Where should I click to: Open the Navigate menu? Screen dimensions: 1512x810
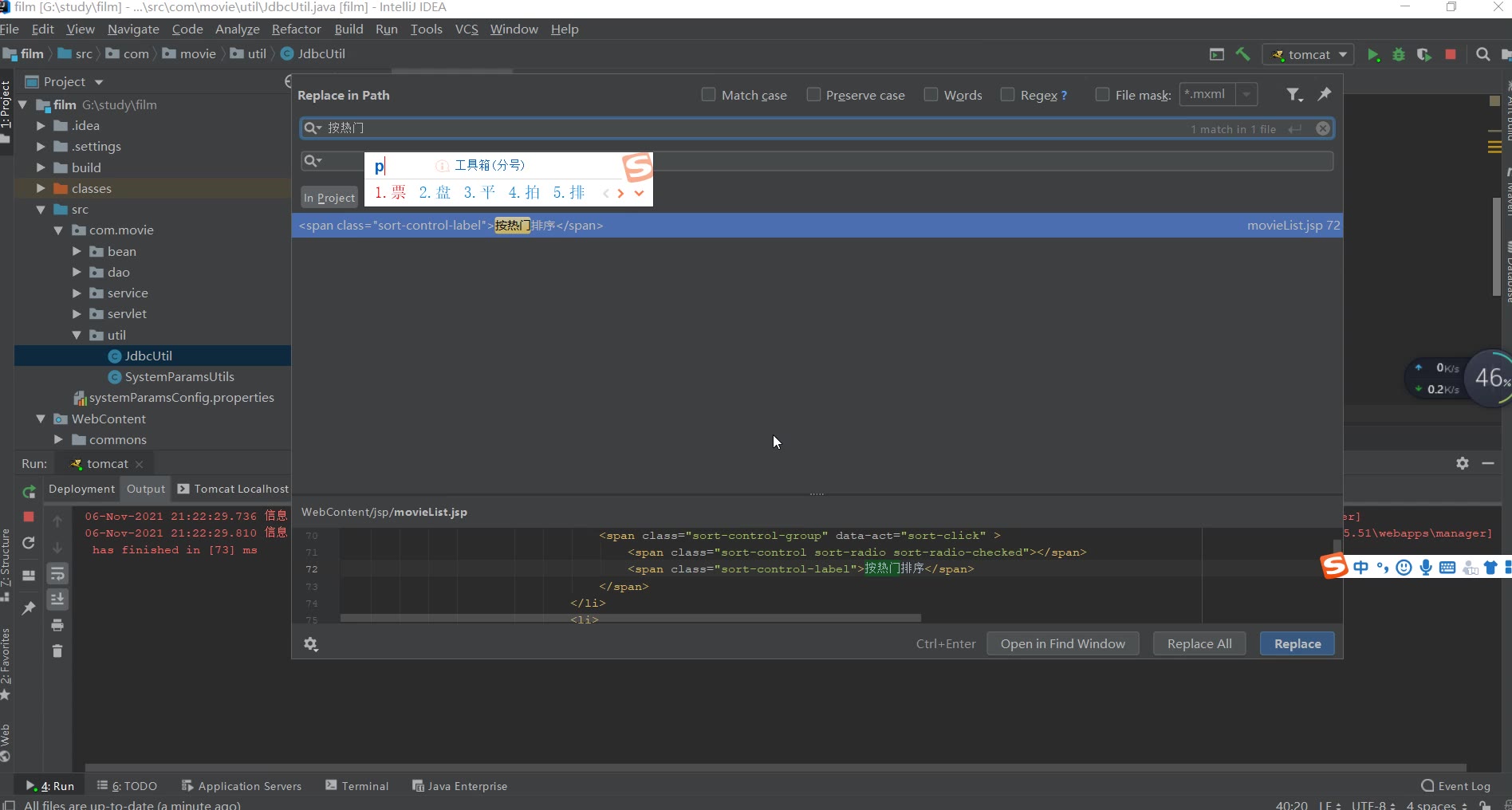click(x=133, y=29)
